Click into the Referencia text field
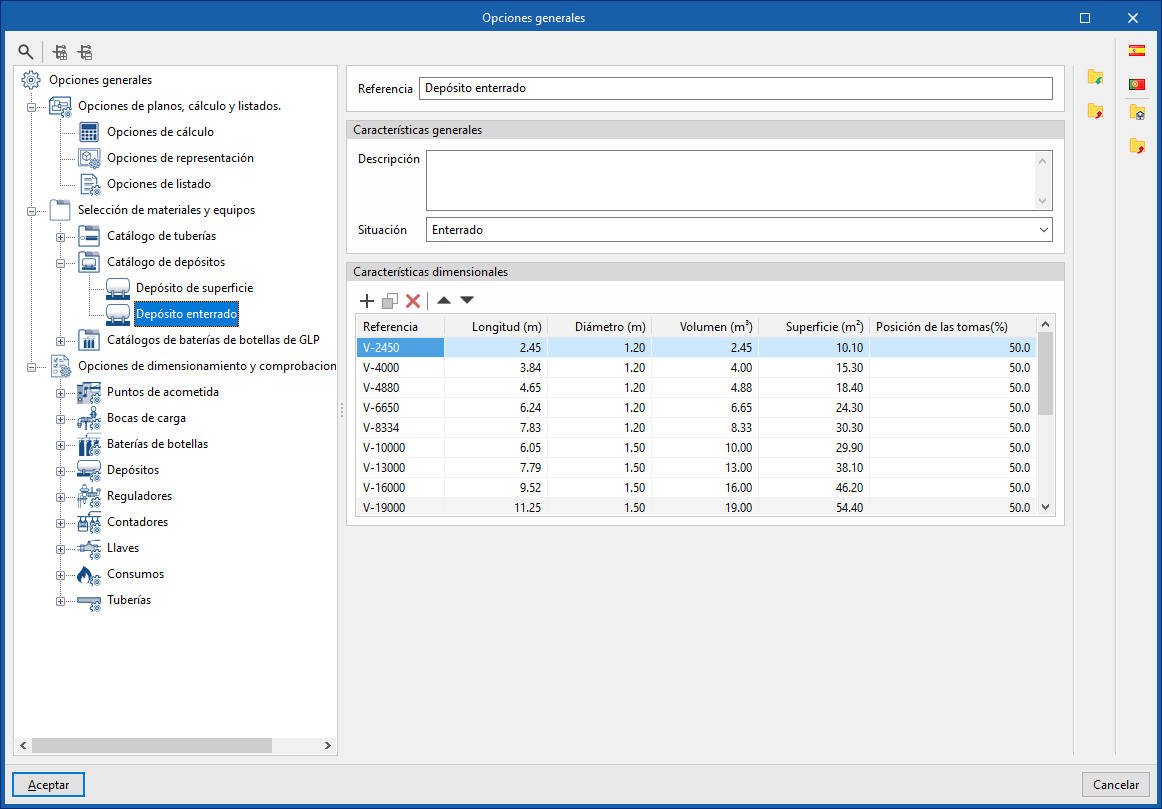 [x=735, y=88]
